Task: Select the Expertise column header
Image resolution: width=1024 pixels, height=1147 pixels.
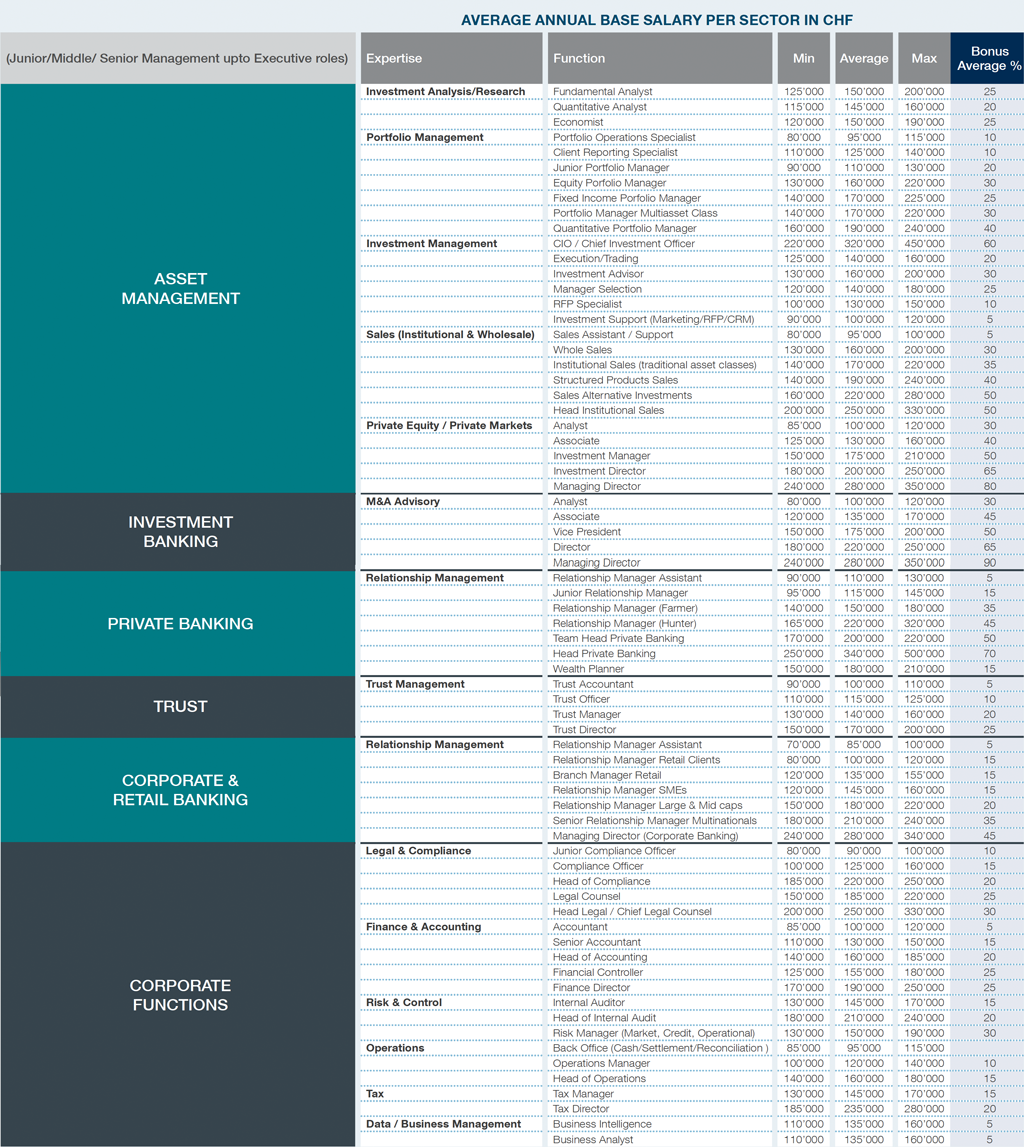Action: [x=451, y=58]
